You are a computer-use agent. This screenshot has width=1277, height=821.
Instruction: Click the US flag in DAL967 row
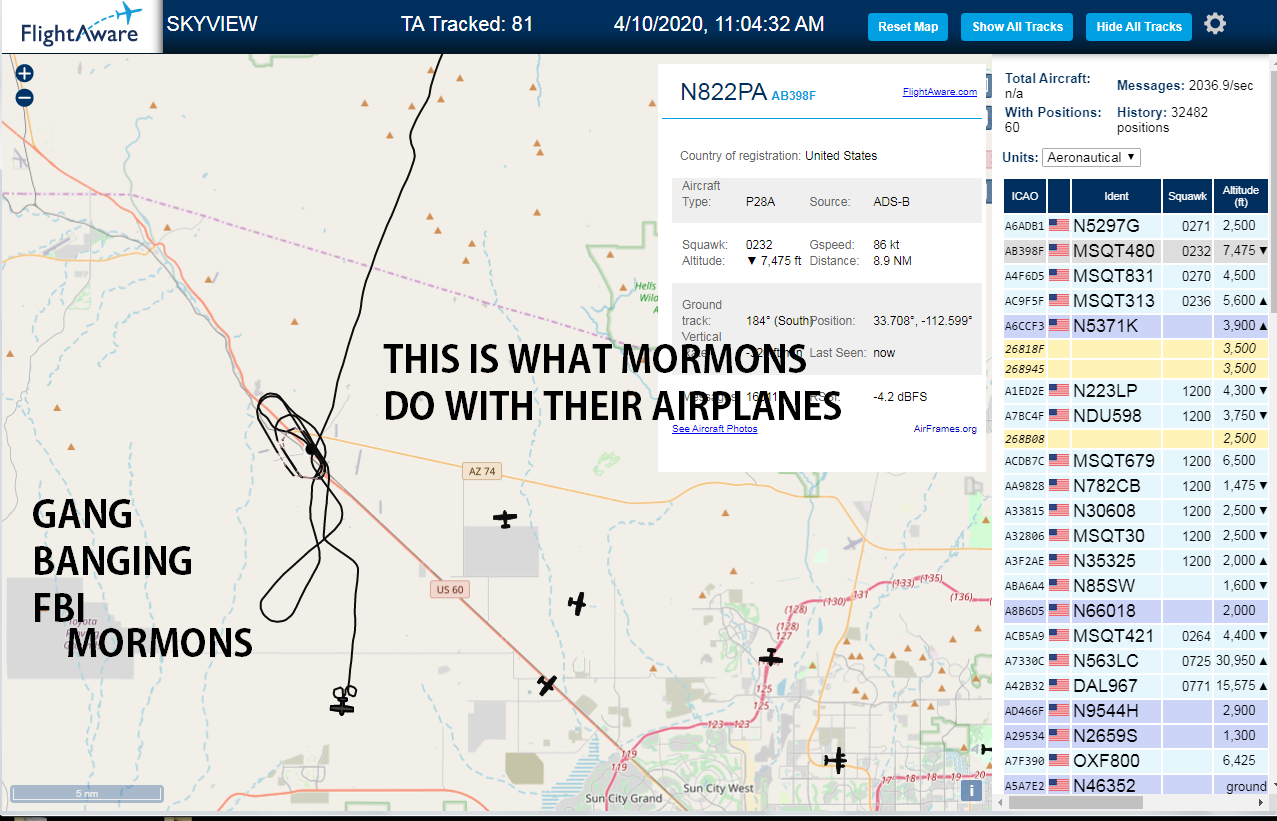1059,686
